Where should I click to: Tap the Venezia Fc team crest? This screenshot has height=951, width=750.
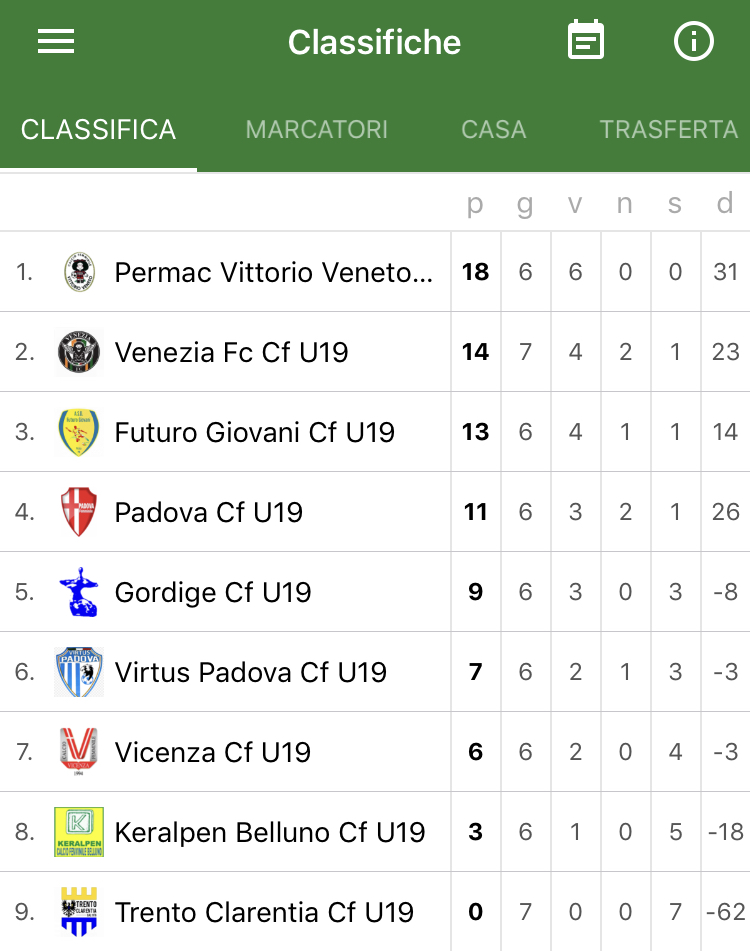tap(79, 352)
